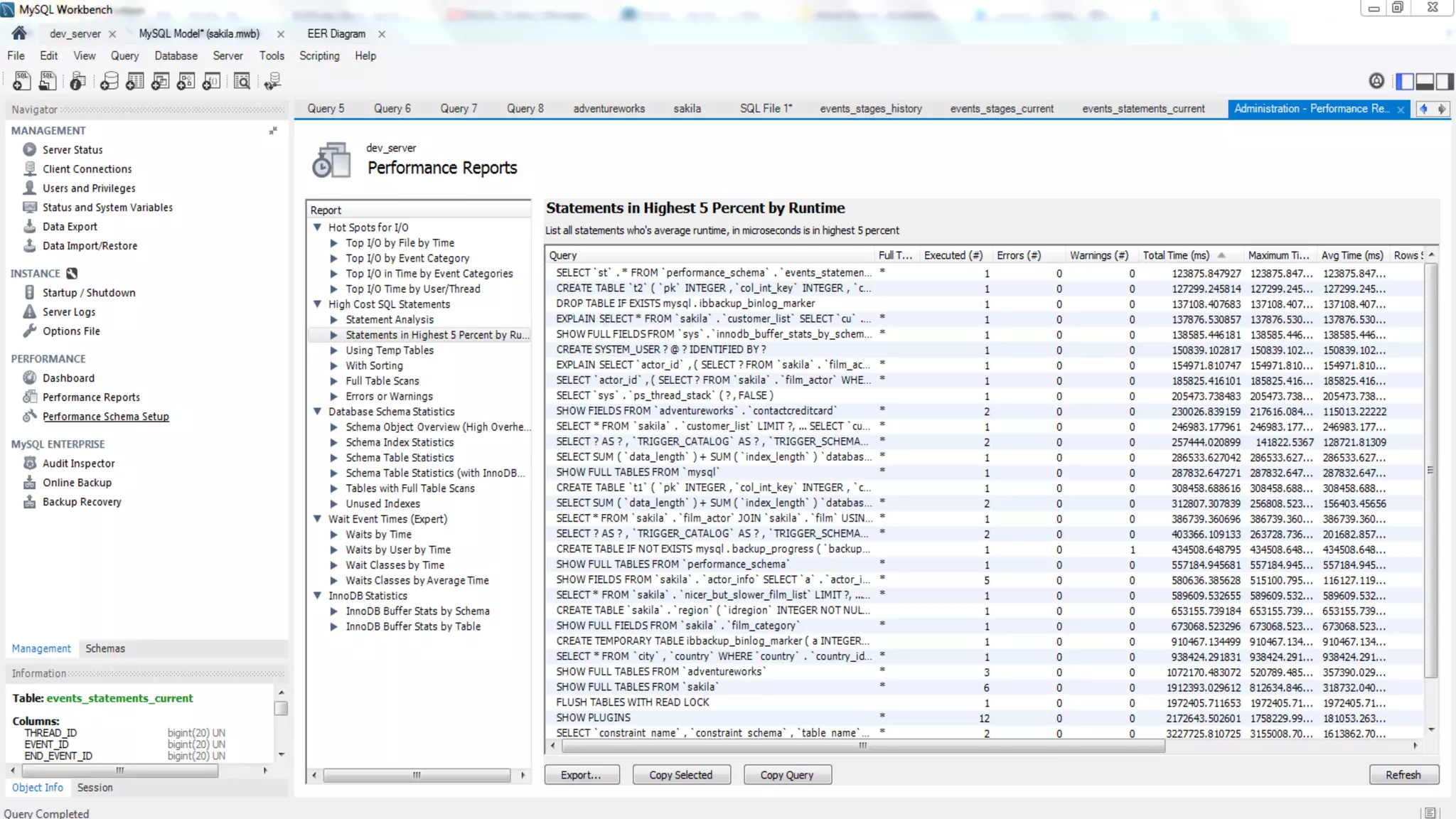Open Performance Reports in Navigator
Screen dimensions: 1456x819
(x=91, y=397)
